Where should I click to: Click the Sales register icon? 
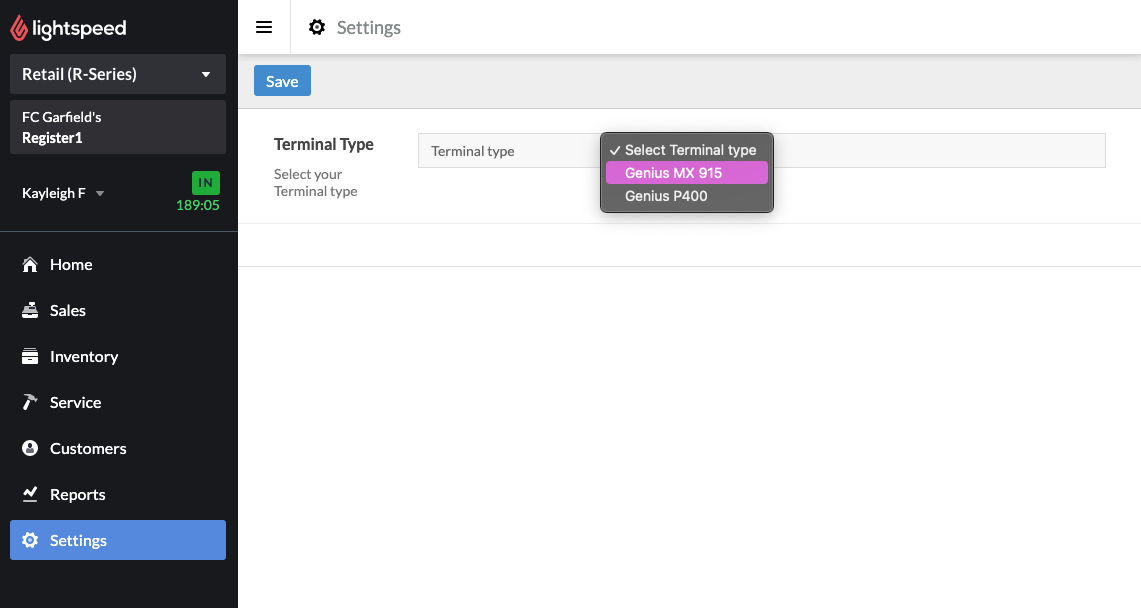30,311
